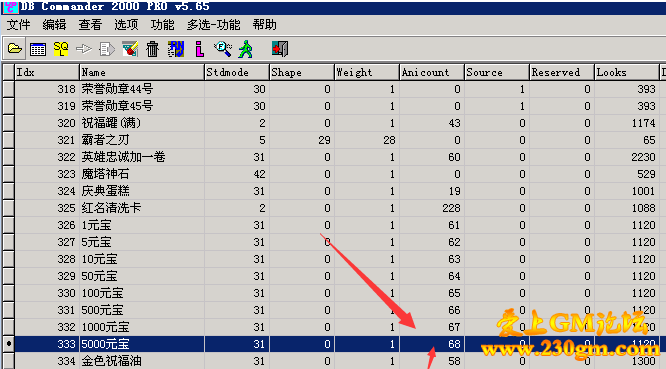
Task: Click Idx cell 326
Action: [47, 225]
